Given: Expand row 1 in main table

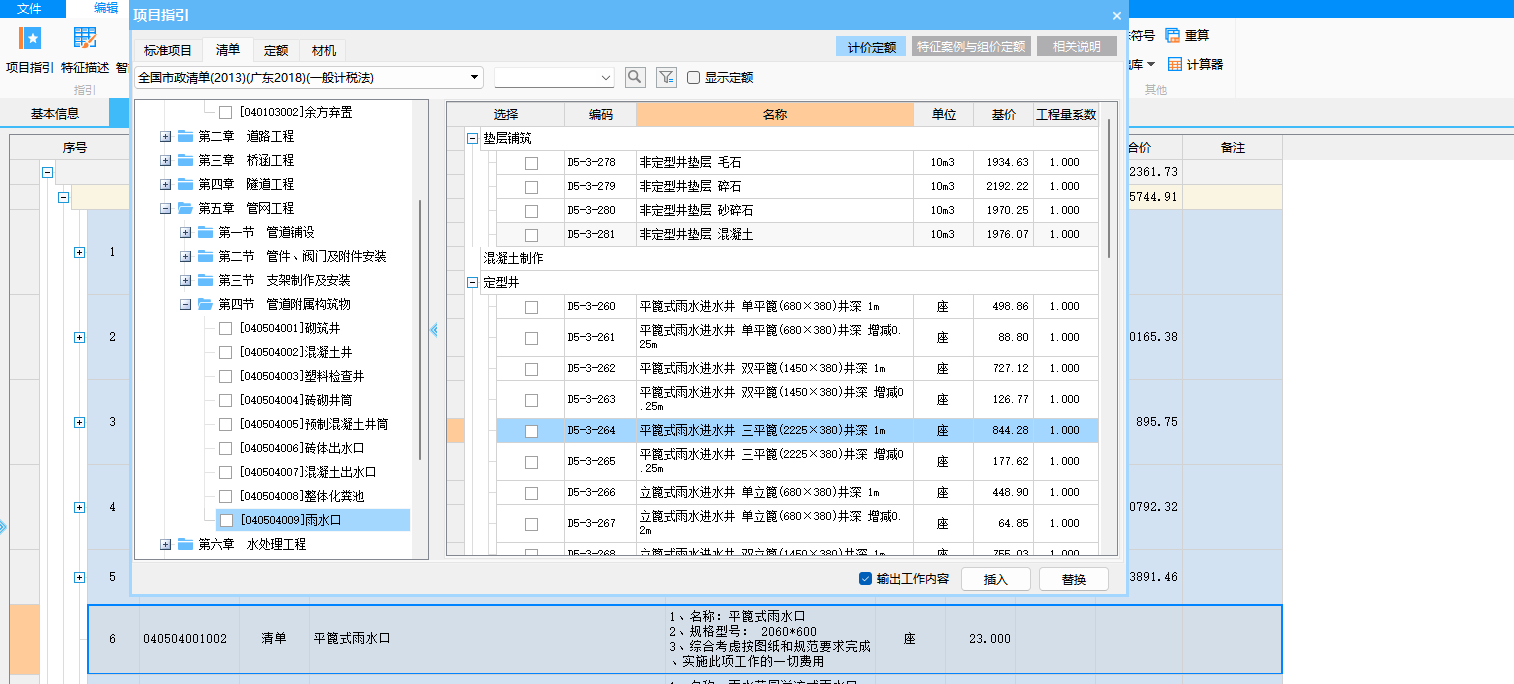Looking at the screenshot, I should (x=79, y=252).
